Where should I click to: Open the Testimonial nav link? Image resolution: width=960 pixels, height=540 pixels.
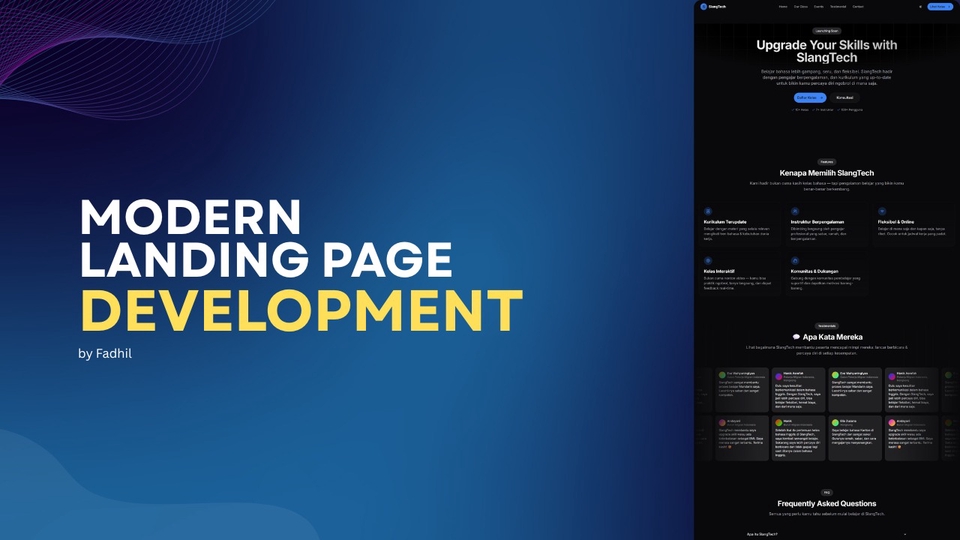pyautogui.click(x=838, y=6)
